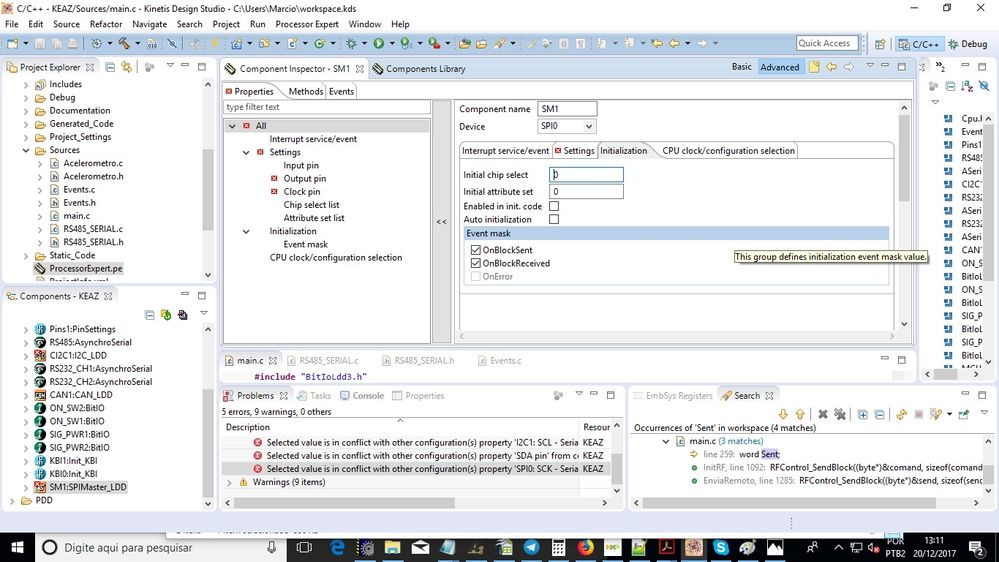Expand the SM1:SPIMaster_LDD component
Screen dimensions: 999x562
pyautogui.click(x=25, y=487)
